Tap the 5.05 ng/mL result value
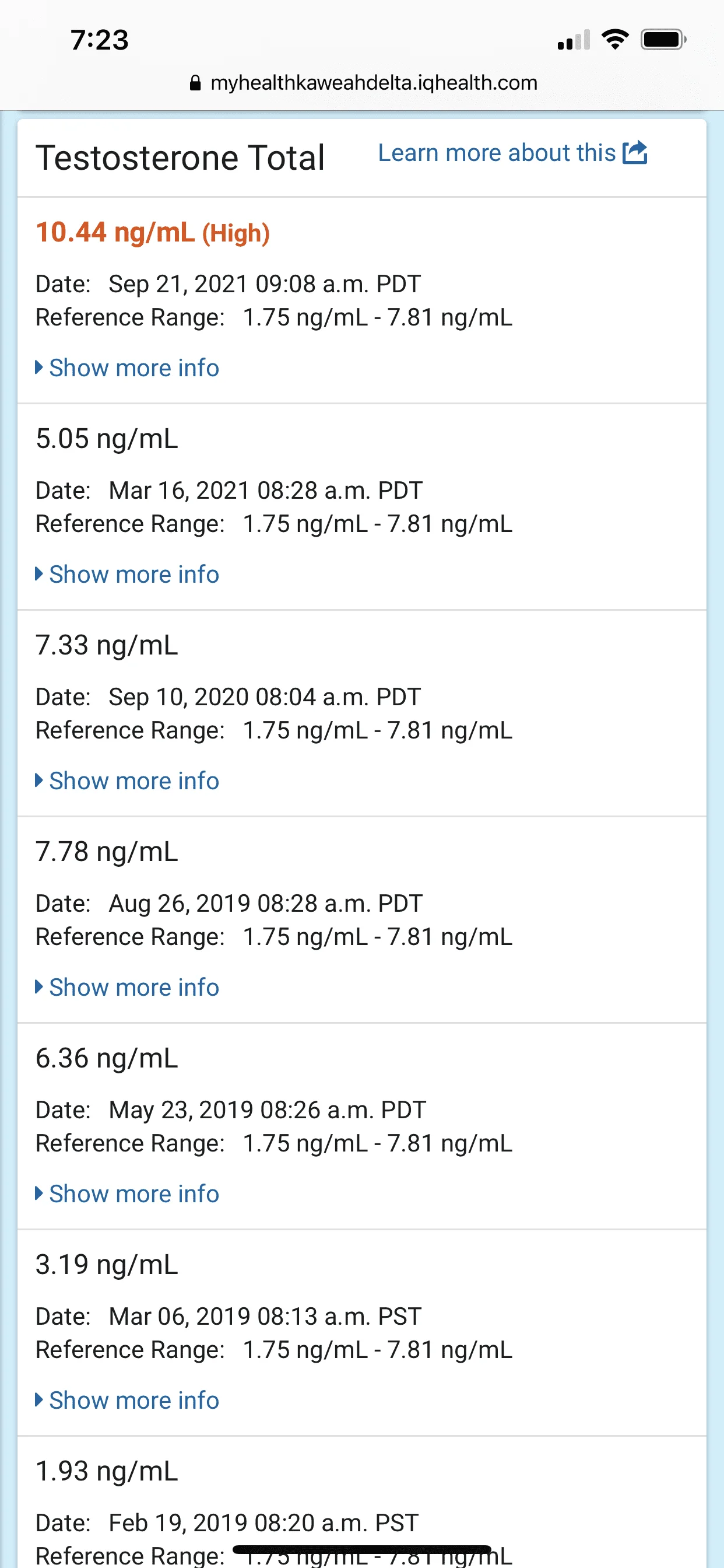Viewport: 724px width, 1568px height. click(x=107, y=439)
